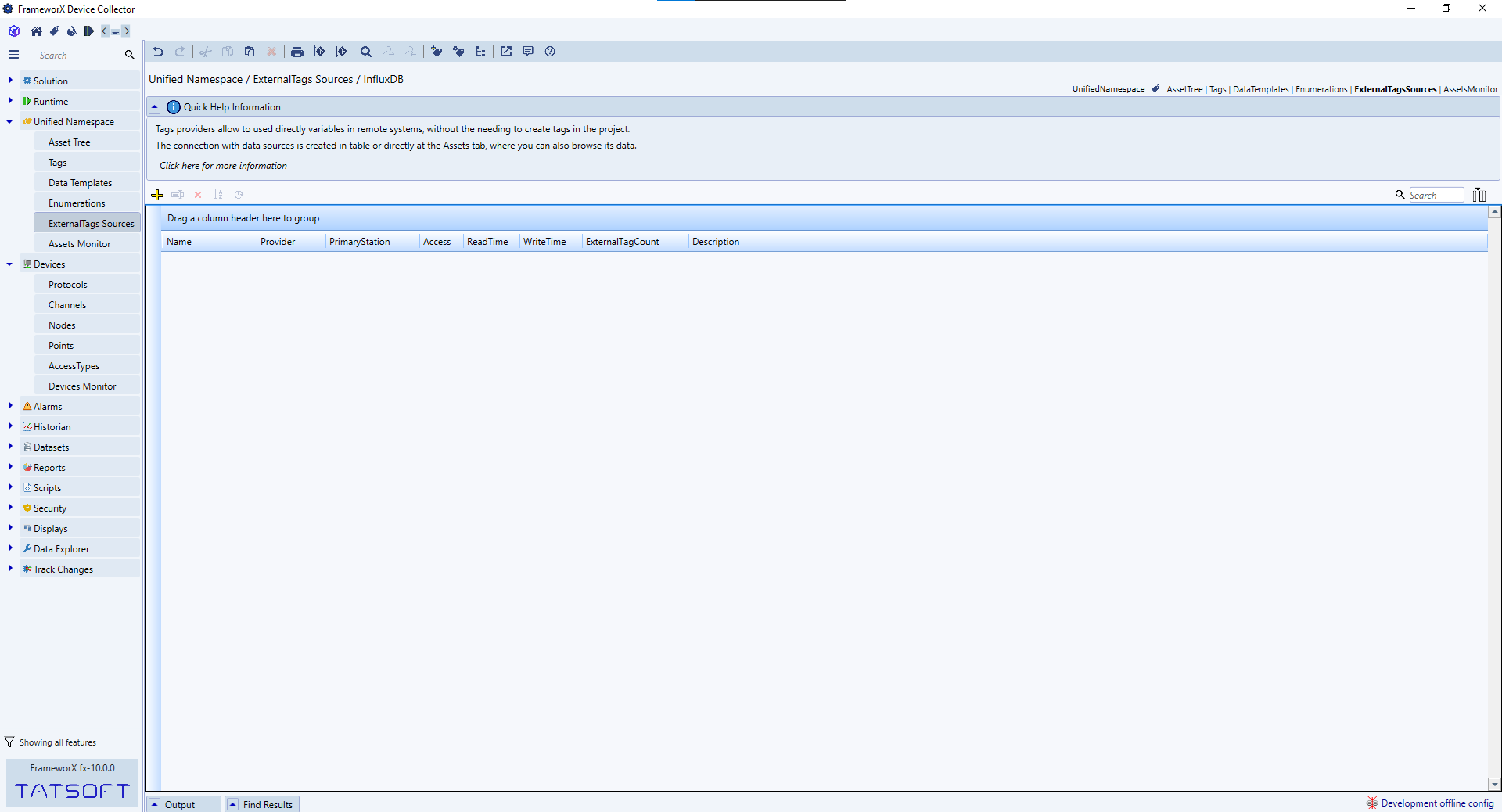Add new row with yellow plus icon
Viewport: 1502px width, 812px height.
tap(157, 195)
